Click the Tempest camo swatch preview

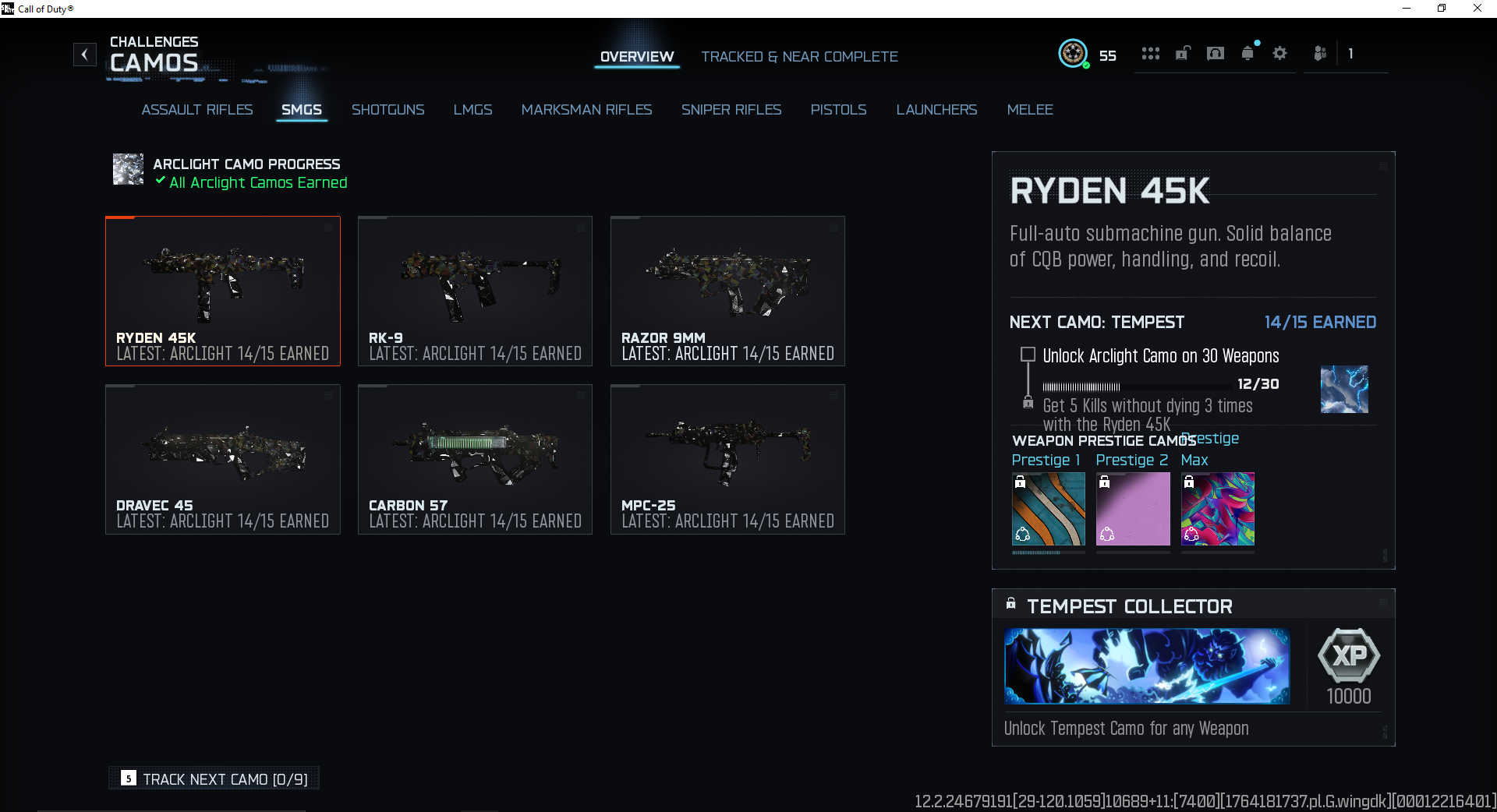click(1344, 390)
